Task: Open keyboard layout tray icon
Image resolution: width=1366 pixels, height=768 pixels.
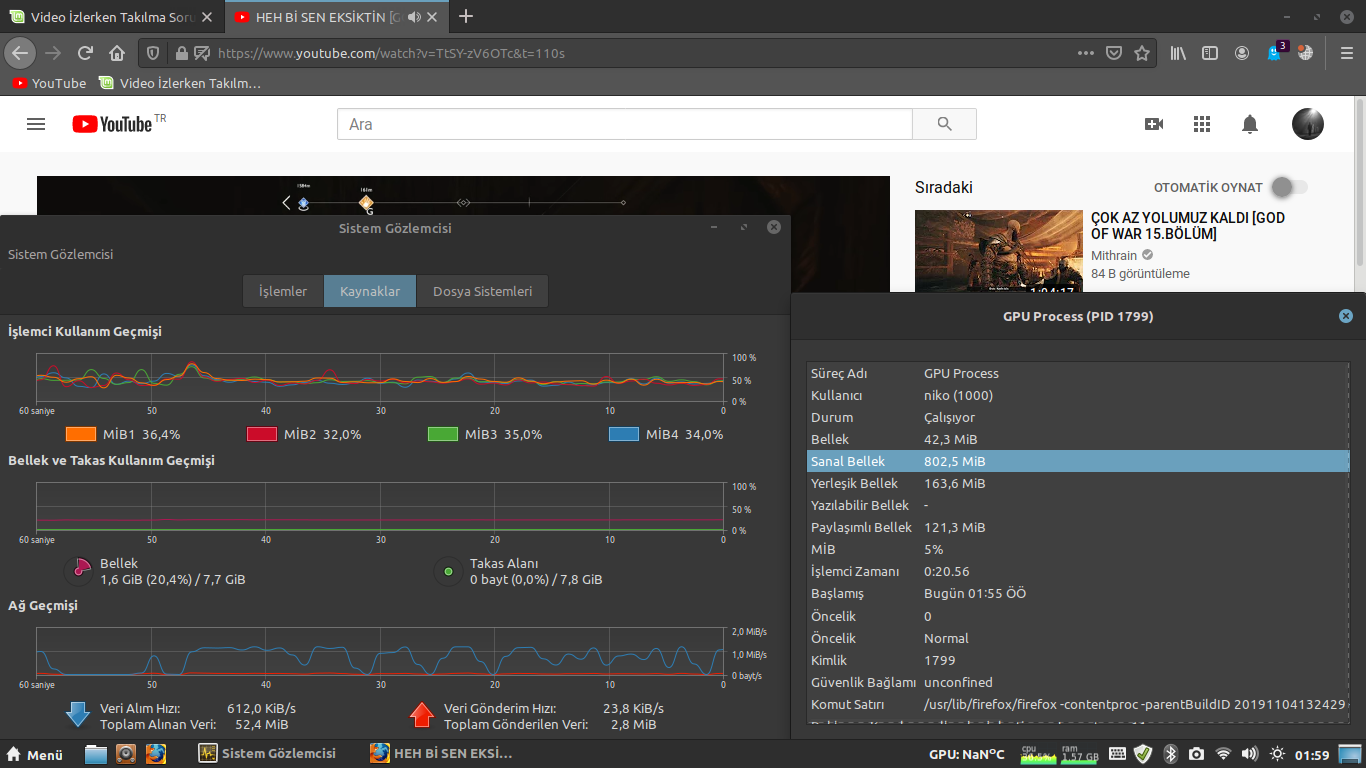Action: [x=1117, y=753]
